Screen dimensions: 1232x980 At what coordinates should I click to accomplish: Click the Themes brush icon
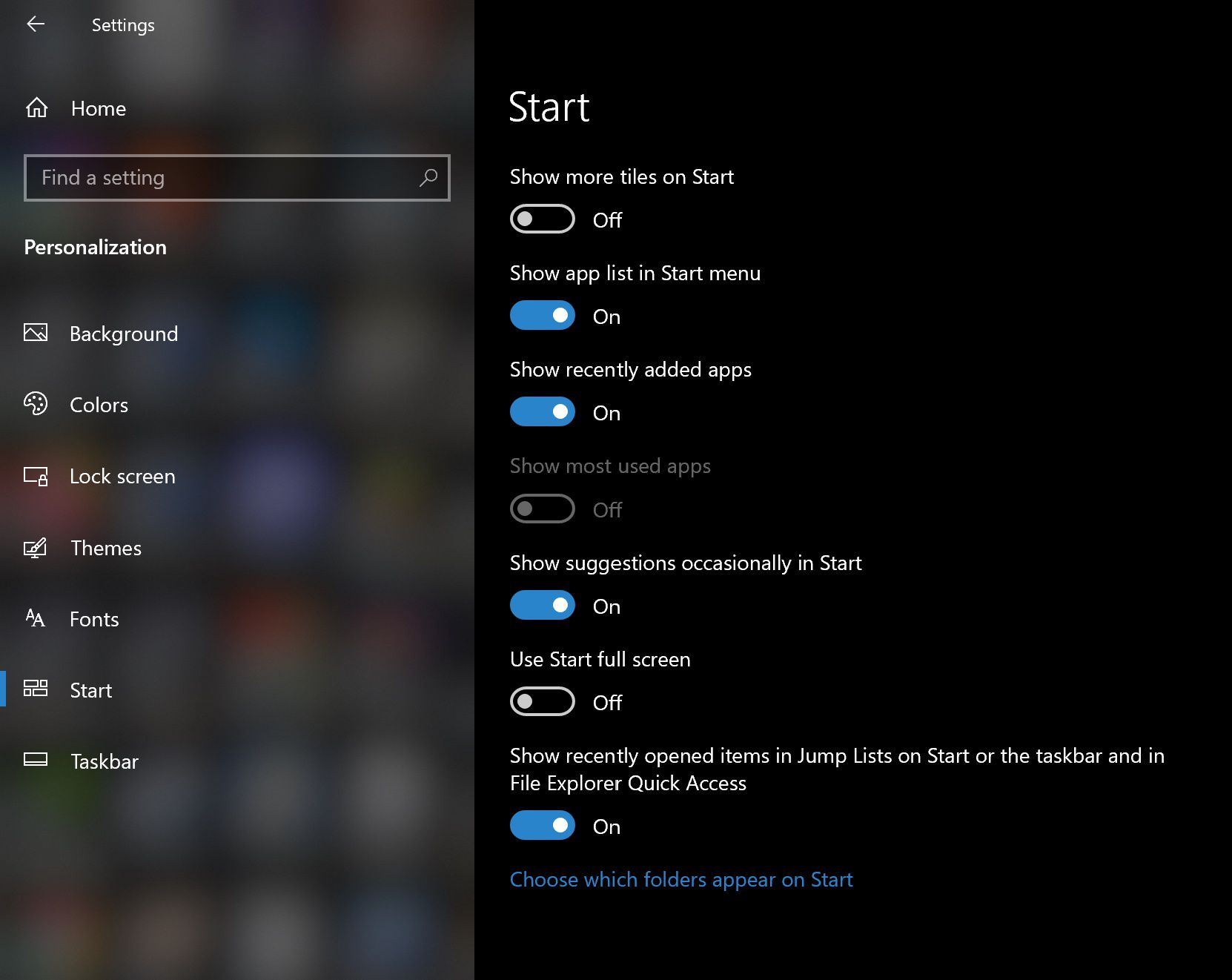(36, 548)
